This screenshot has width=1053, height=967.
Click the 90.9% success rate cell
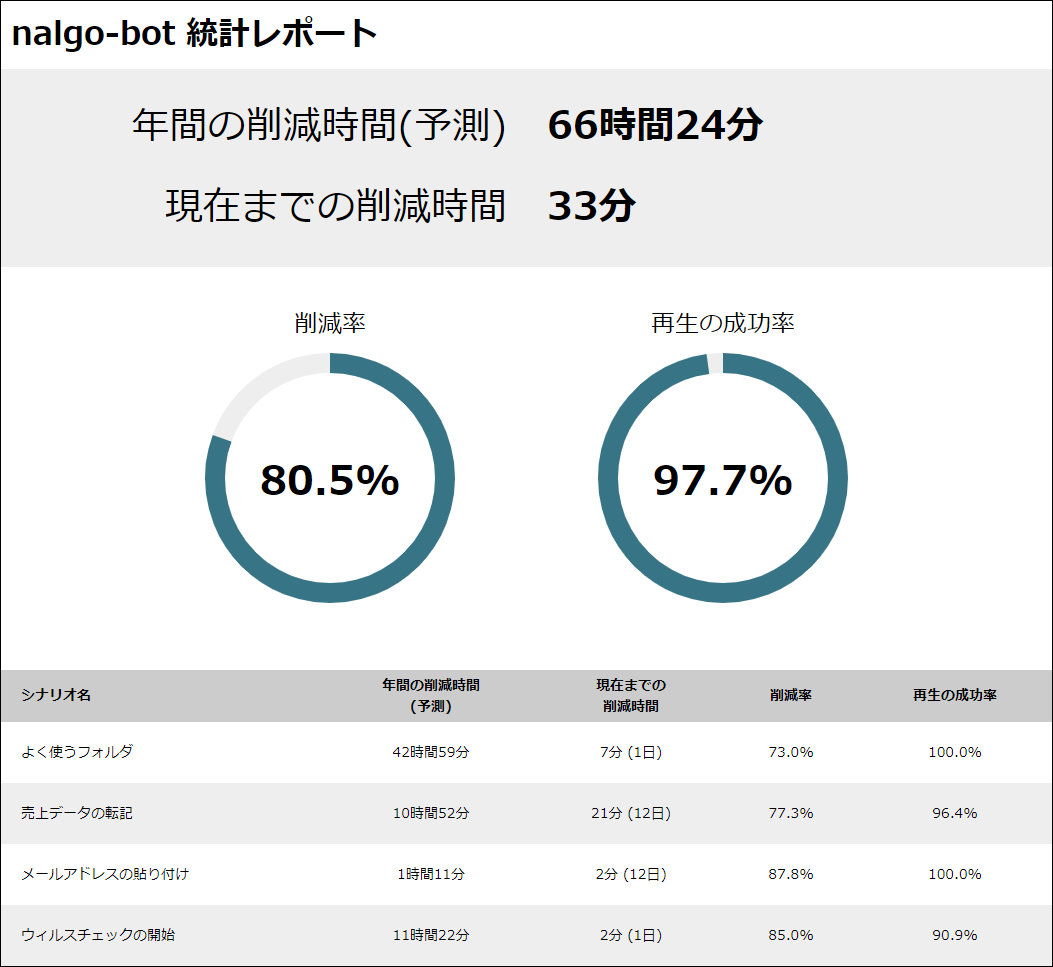(954, 935)
